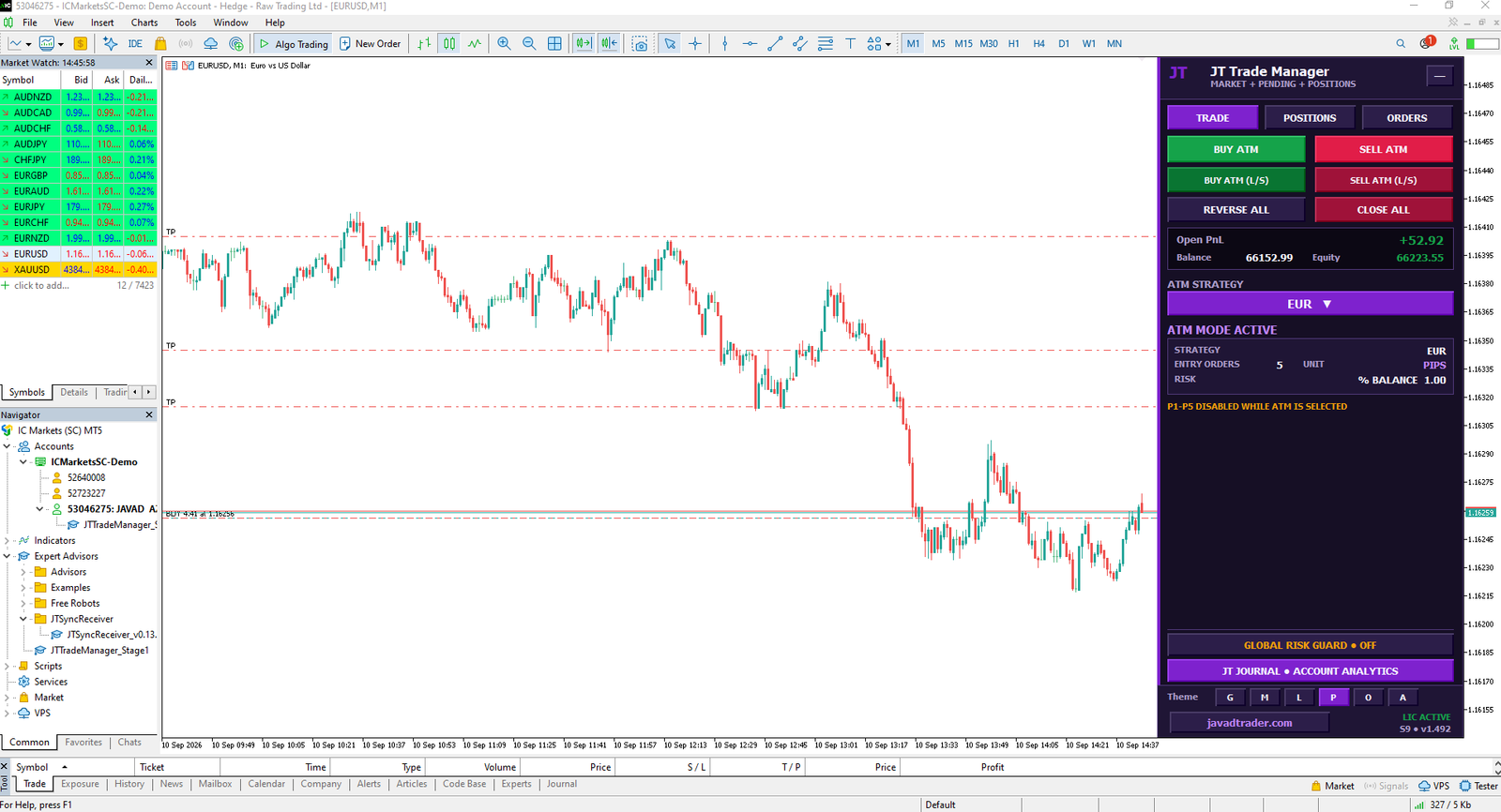Screen dimensions: 1501x812
Task: Switch to the POSITIONS tab in JT panel
Action: coord(1310,117)
